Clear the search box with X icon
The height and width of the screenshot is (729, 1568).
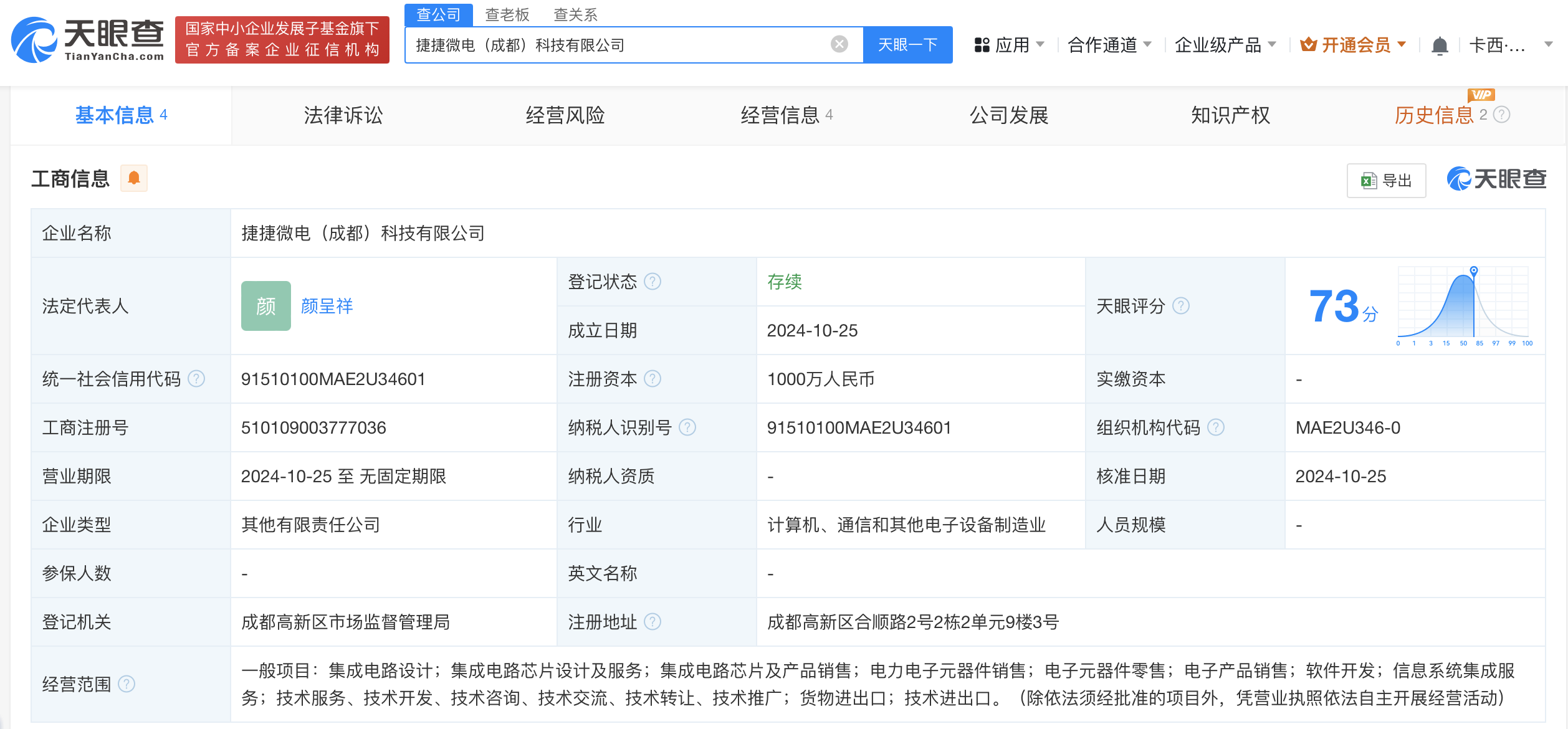click(x=839, y=44)
